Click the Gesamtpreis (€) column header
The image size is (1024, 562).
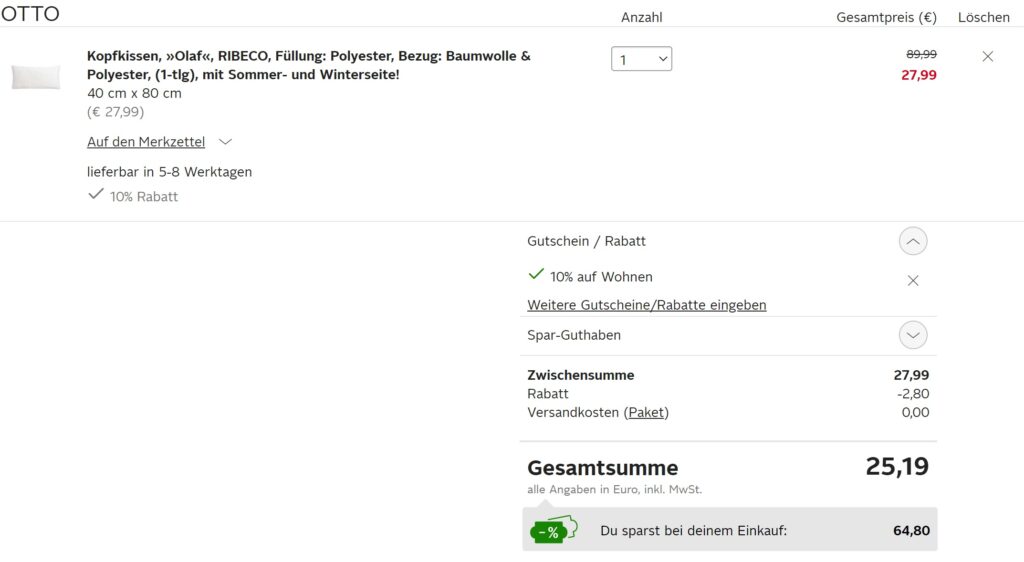[x=886, y=18]
